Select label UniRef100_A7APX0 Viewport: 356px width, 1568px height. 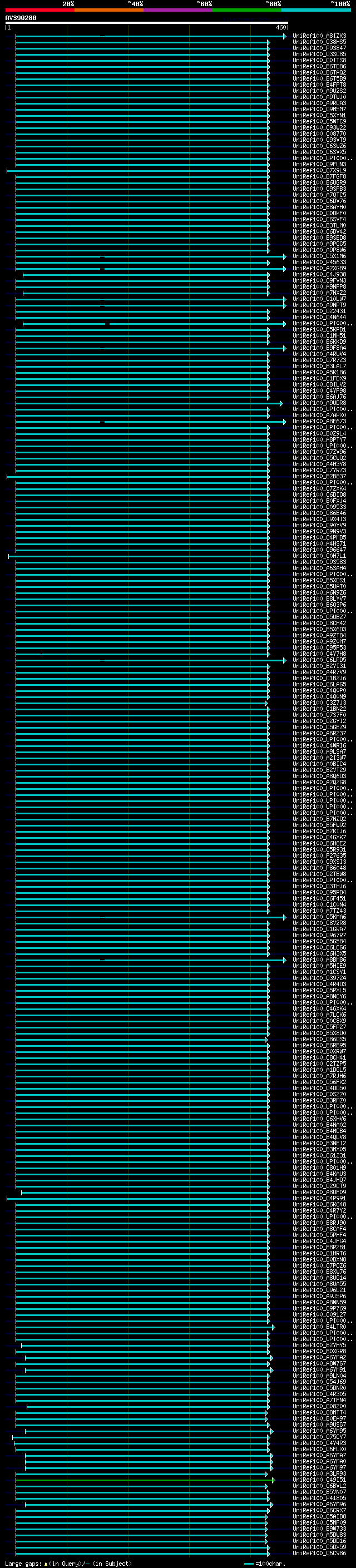319,415
